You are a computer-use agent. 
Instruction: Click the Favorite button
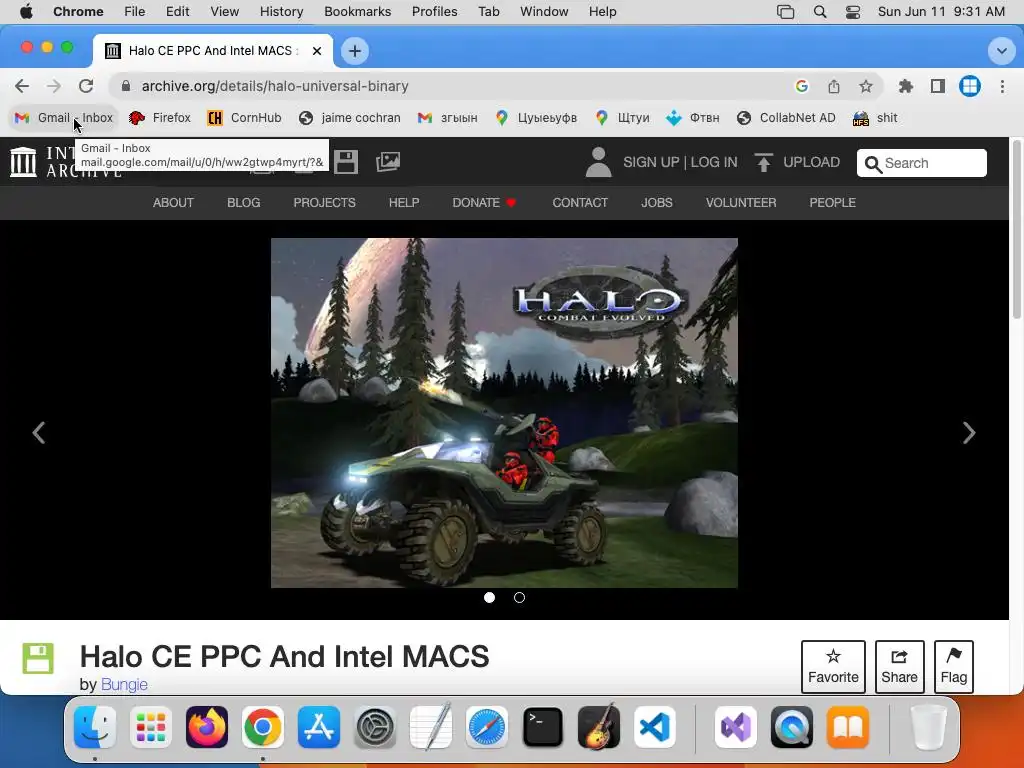coord(833,667)
